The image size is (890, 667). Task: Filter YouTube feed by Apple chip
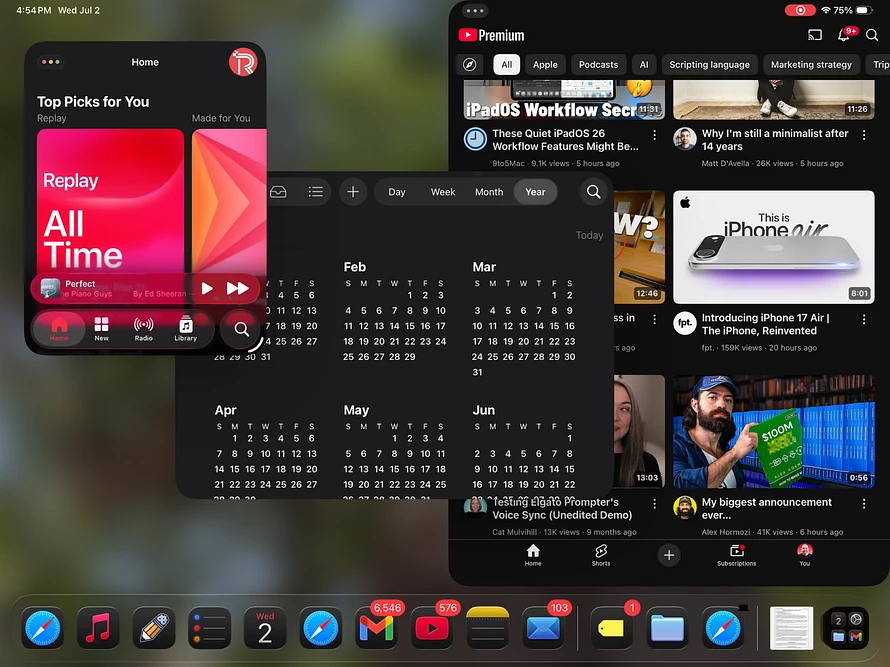[x=545, y=65]
